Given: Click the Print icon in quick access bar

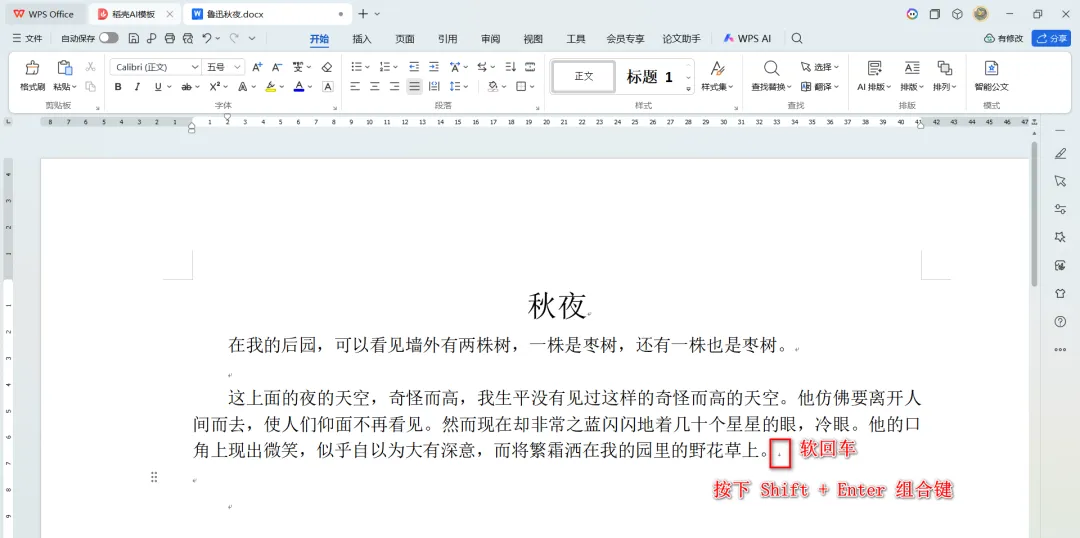Looking at the screenshot, I should (x=169, y=39).
